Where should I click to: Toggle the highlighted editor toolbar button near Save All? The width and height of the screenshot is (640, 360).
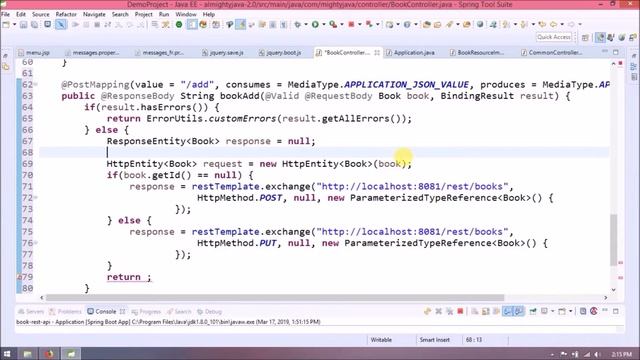[x=60, y=25]
